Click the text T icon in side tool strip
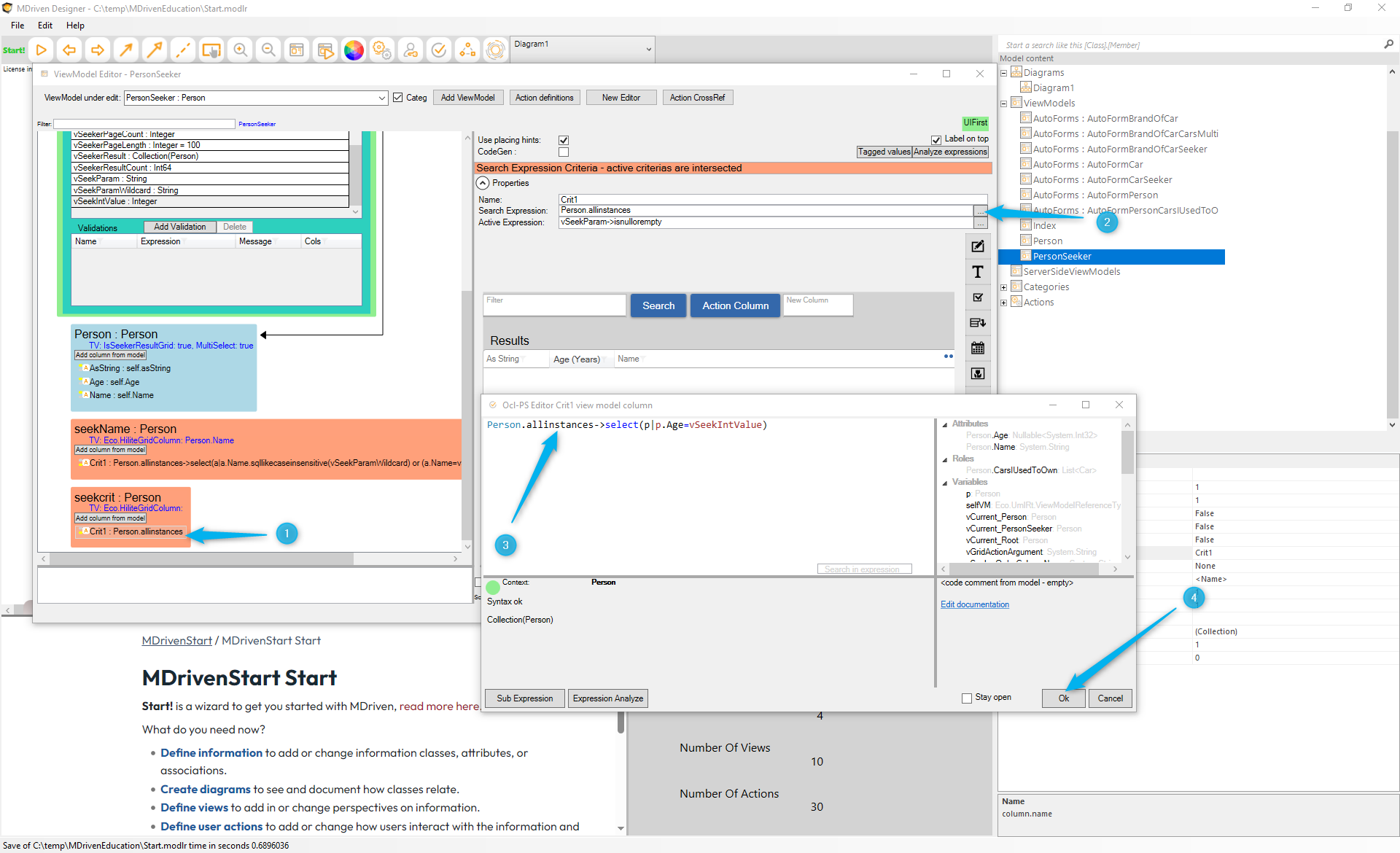Image resolution: width=1400 pixels, height=853 pixels. (x=978, y=272)
